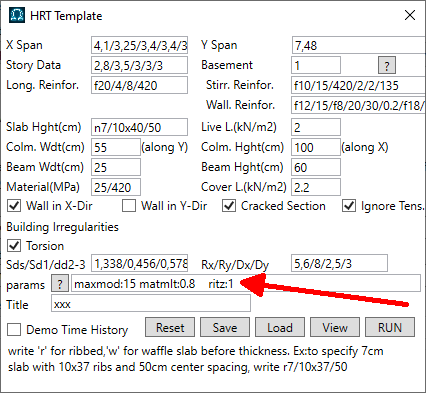
Task: Uncheck the Cracked Section option
Action: click(x=229, y=206)
